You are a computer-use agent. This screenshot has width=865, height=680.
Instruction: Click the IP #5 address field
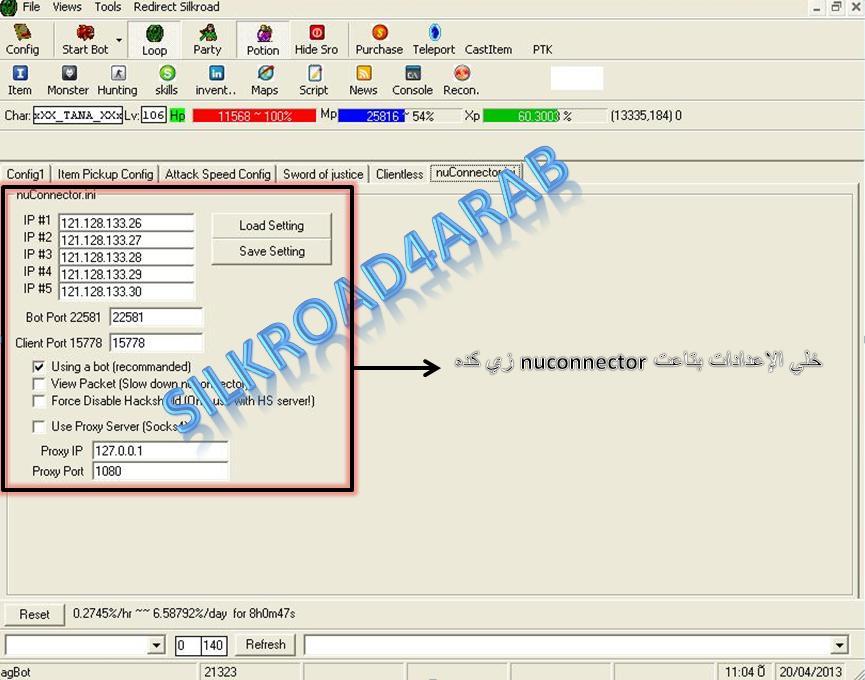[x=126, y=291]
